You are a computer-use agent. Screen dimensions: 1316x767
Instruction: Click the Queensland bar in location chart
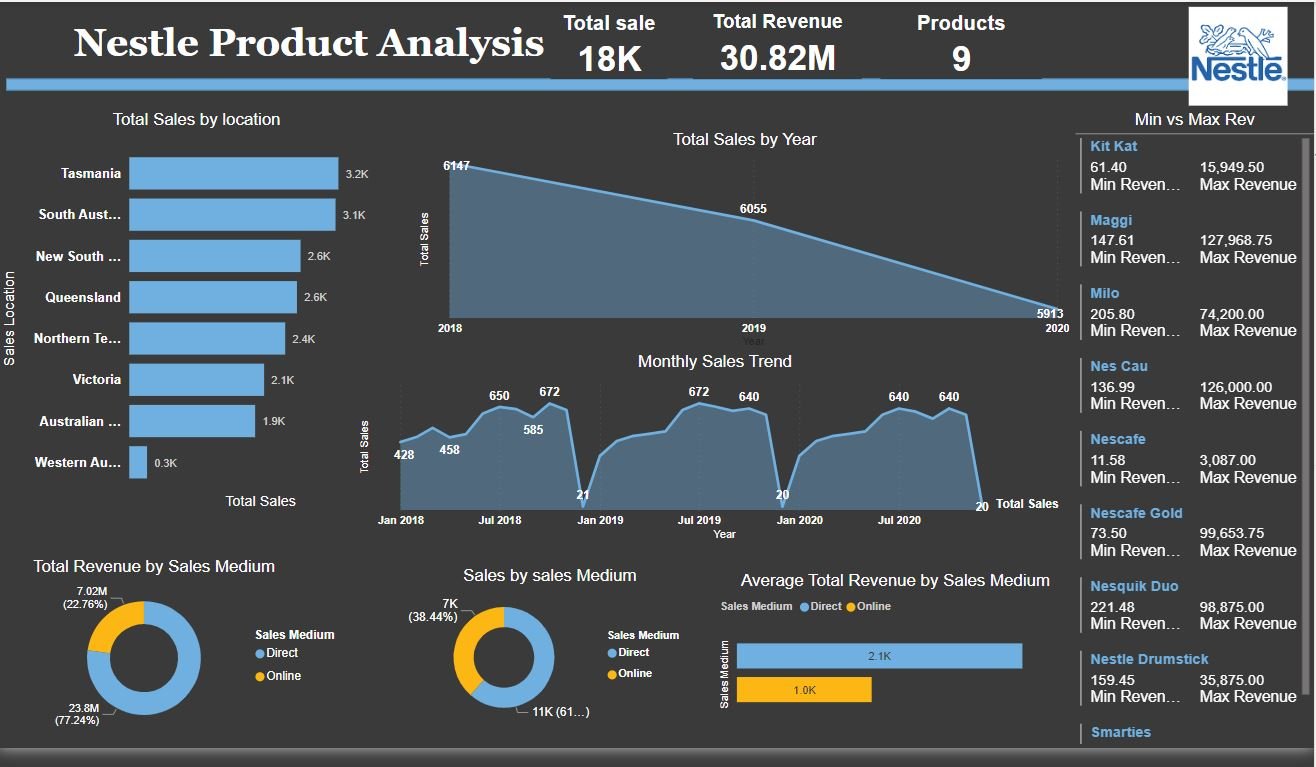tap(212, 297)
